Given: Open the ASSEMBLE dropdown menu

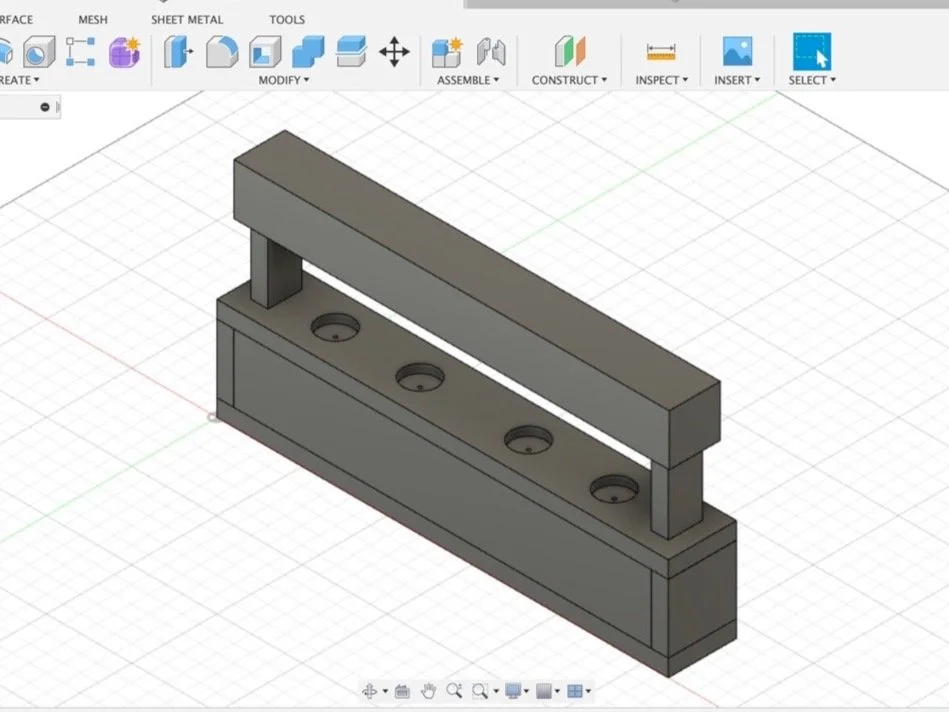Looking at the screenshot, I should pos(468,80).
